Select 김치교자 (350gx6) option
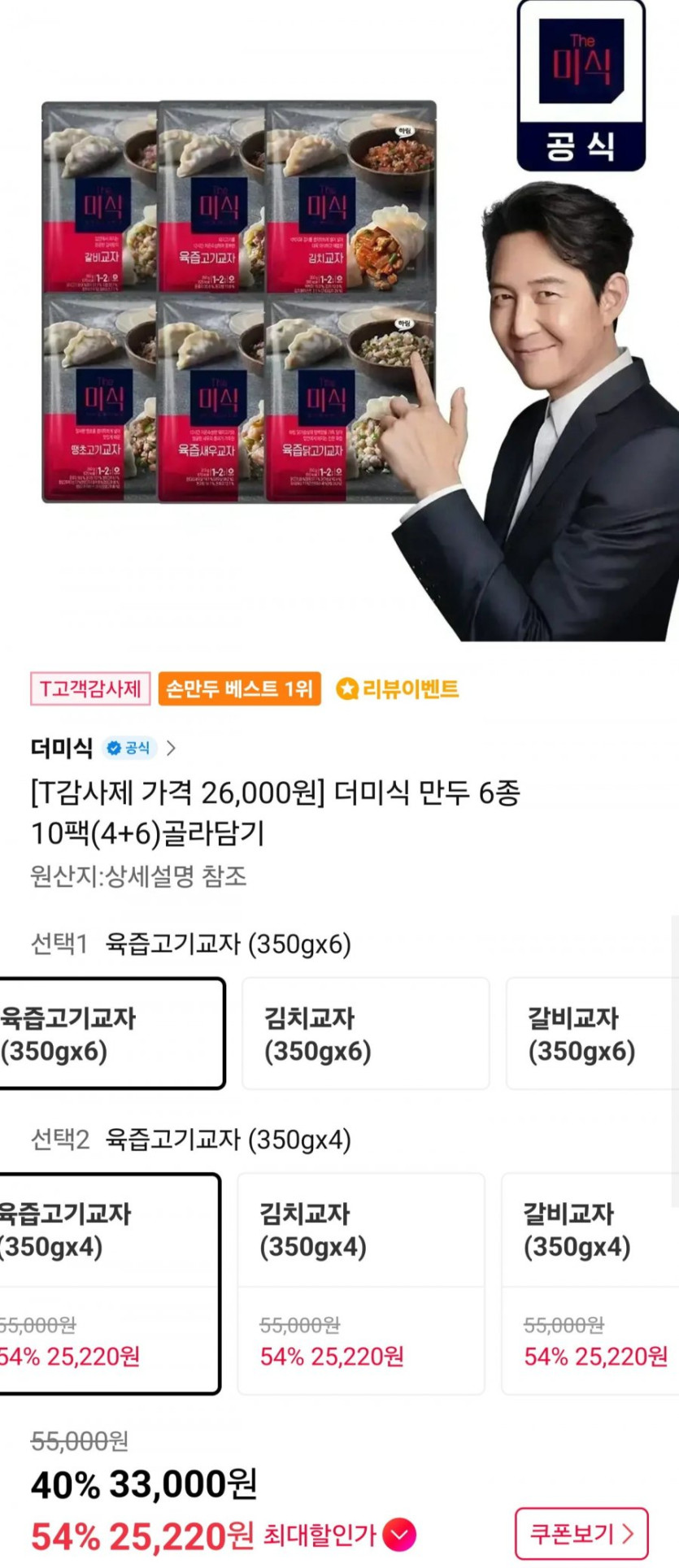Viewport: 679px width, 1568px height. (x=366, y=1033)
